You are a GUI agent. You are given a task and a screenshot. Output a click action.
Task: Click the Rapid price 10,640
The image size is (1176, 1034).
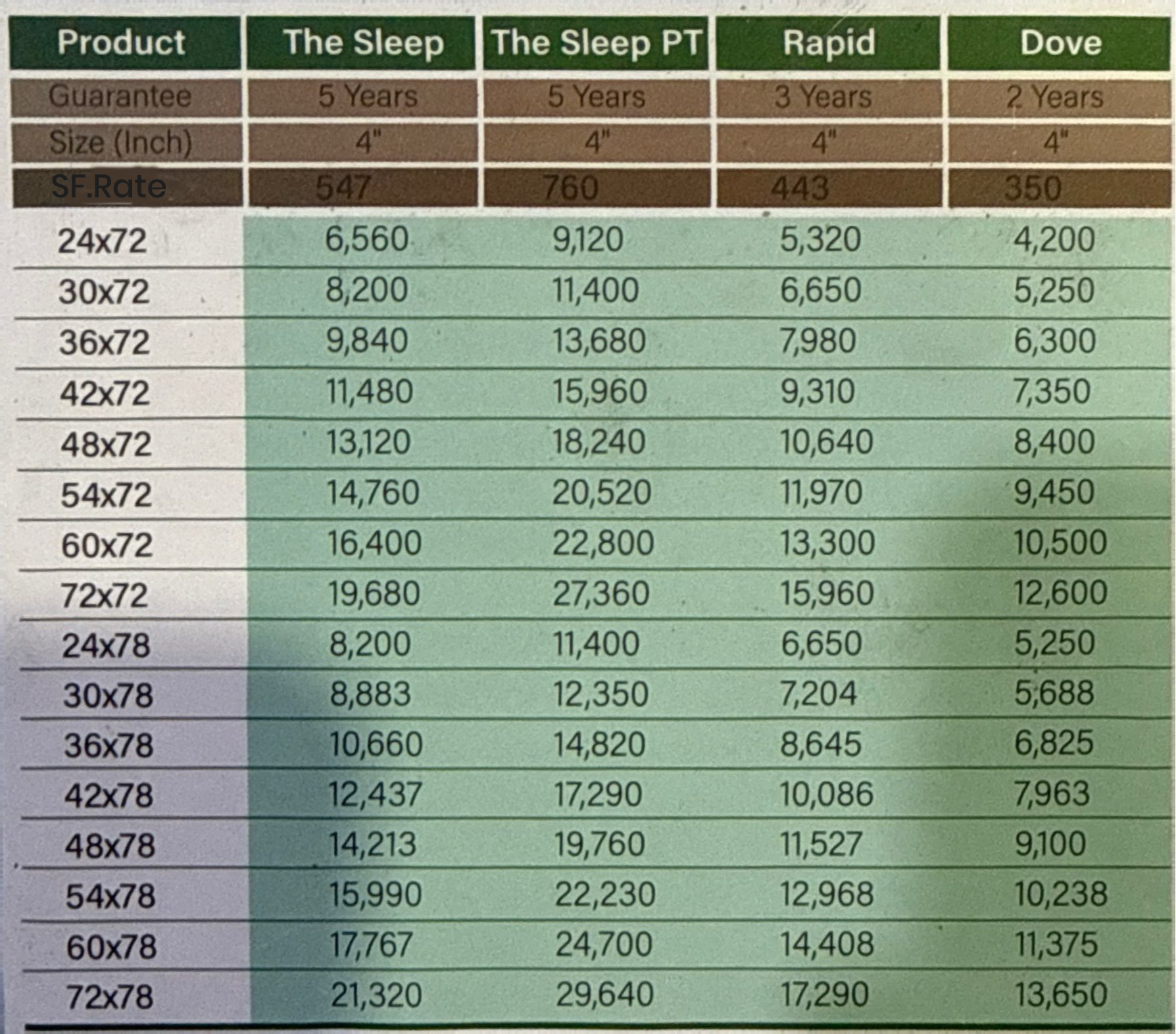point(826,442)
